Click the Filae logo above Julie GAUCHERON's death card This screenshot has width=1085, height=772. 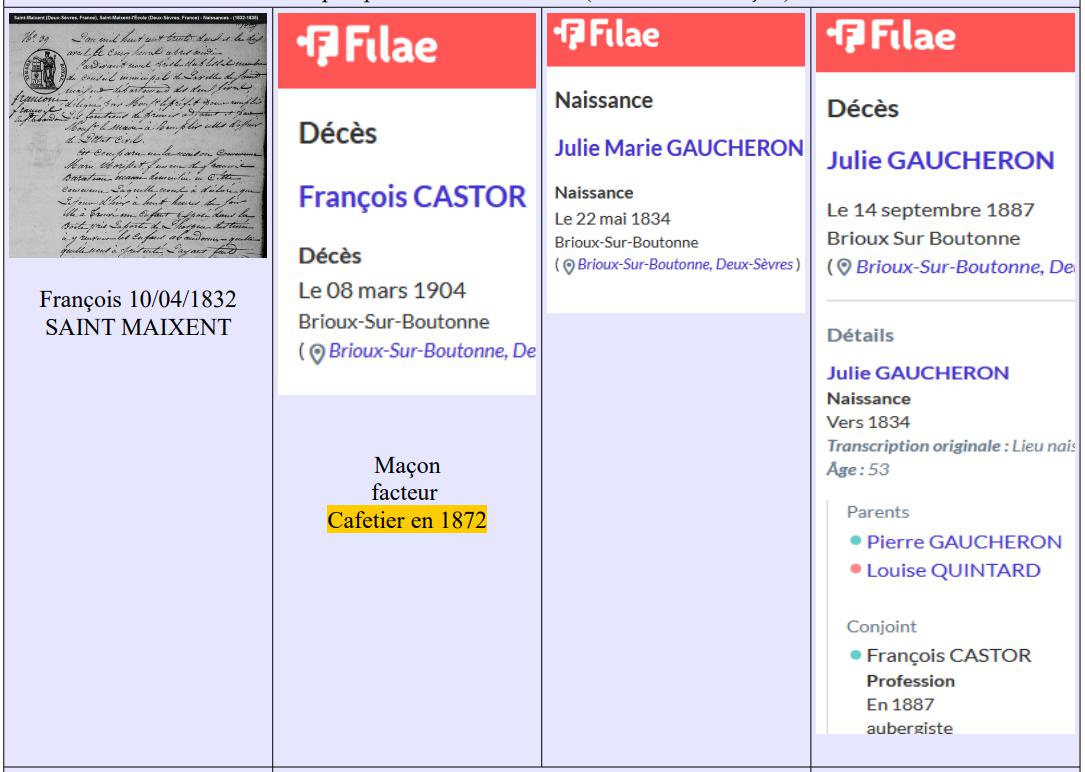(891, 35)
